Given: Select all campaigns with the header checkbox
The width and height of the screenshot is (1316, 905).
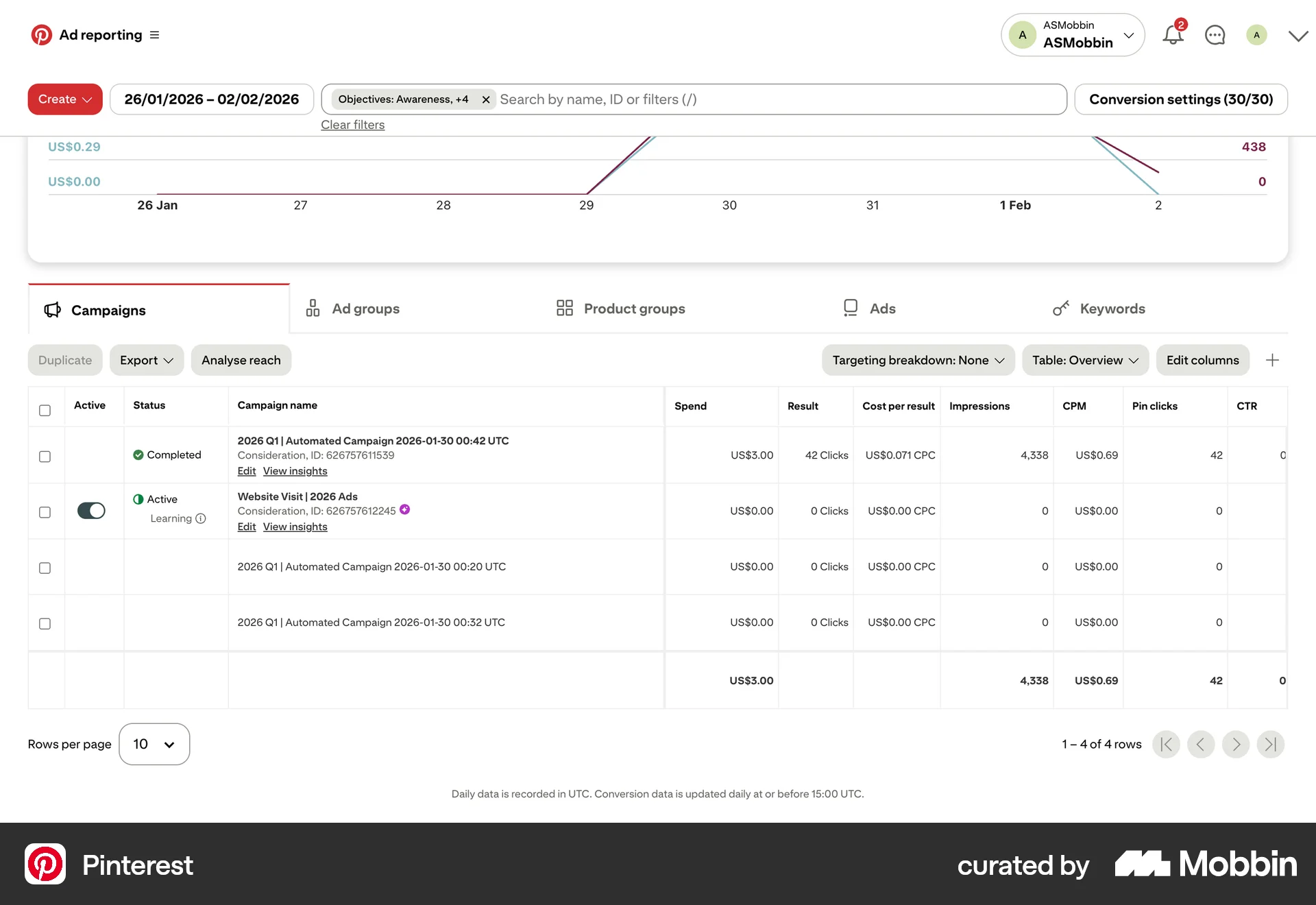Looking at the screenshot, I should pyautogui.click(x=45, y=410).
